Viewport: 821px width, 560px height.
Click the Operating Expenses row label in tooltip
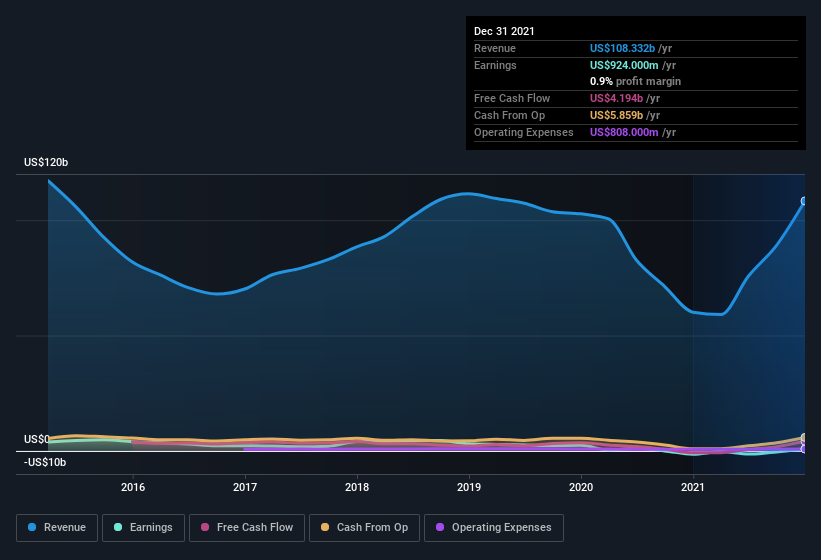[524, 132]
